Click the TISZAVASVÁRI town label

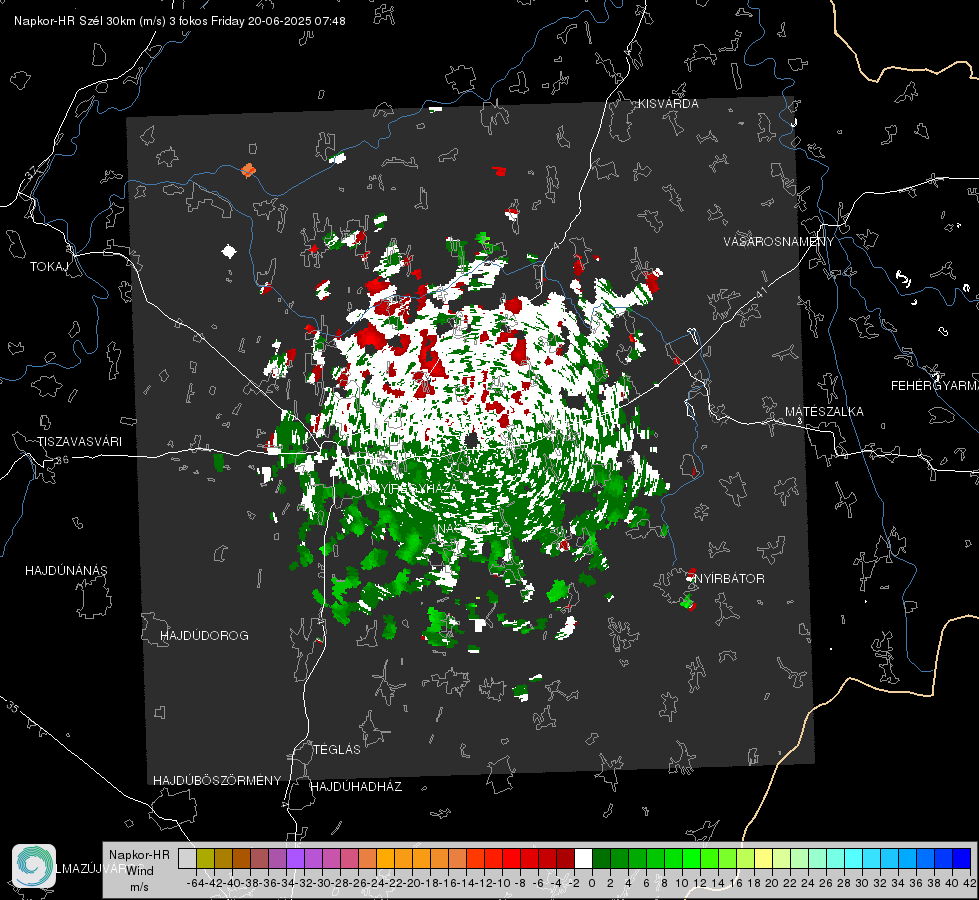(79, 442)
